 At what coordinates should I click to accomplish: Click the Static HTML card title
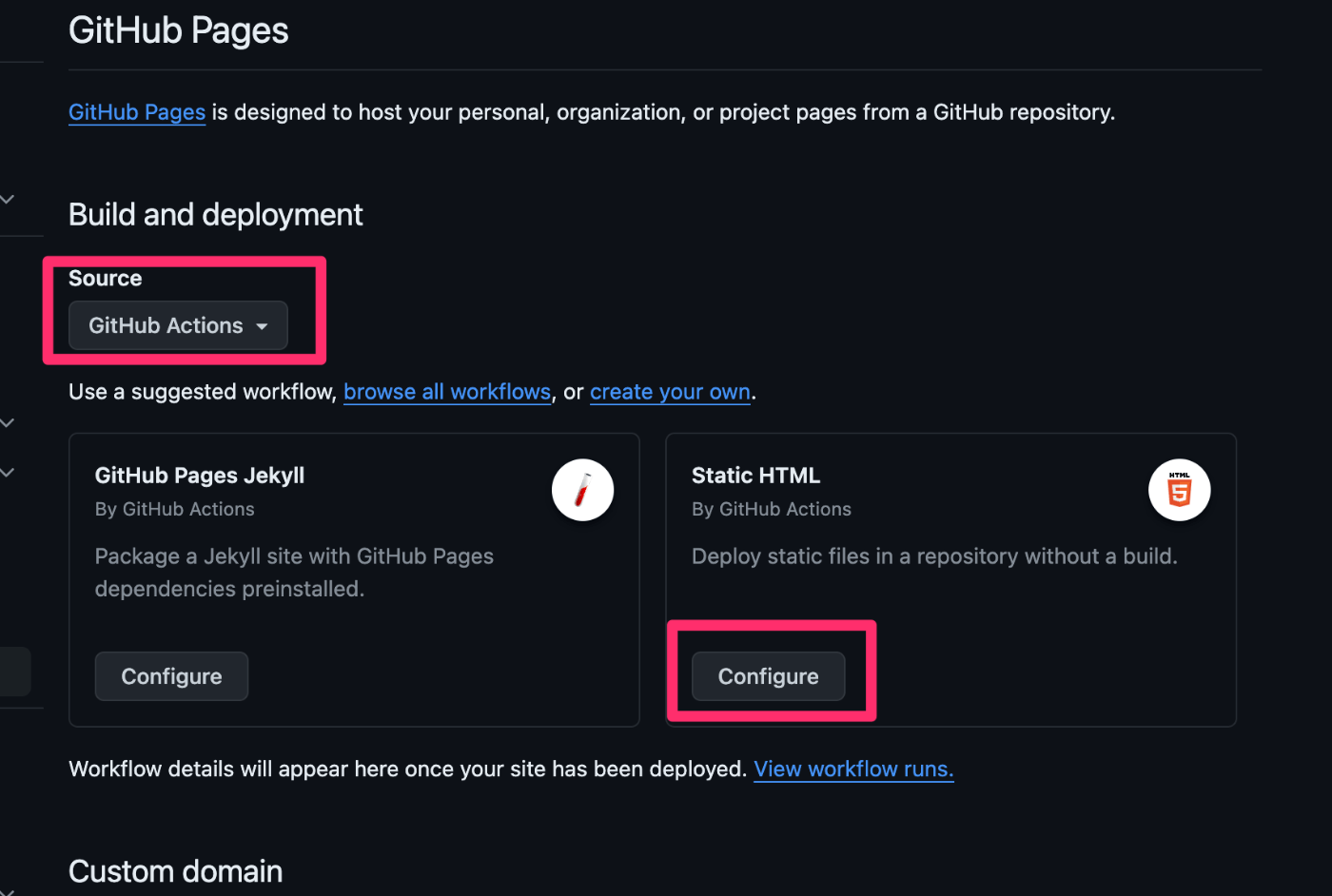coord(755,476)
